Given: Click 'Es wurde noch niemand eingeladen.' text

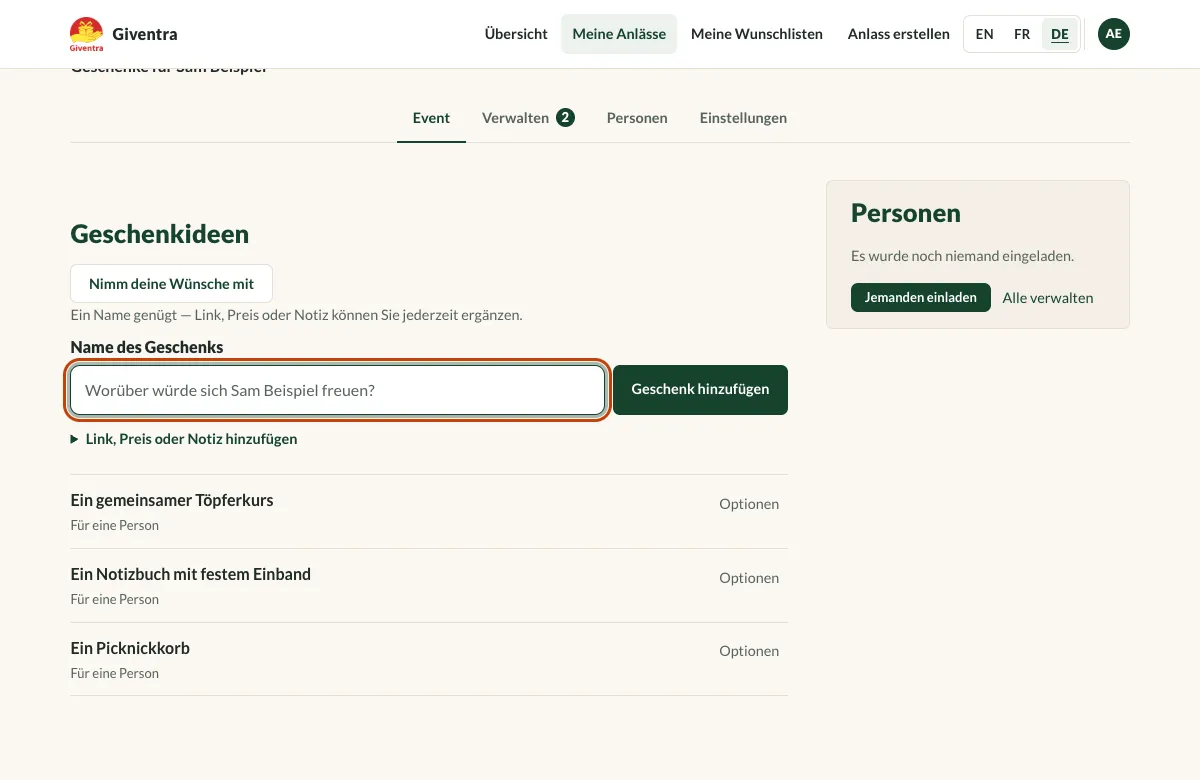Looking at the screenshot, I should coord(962,256).
